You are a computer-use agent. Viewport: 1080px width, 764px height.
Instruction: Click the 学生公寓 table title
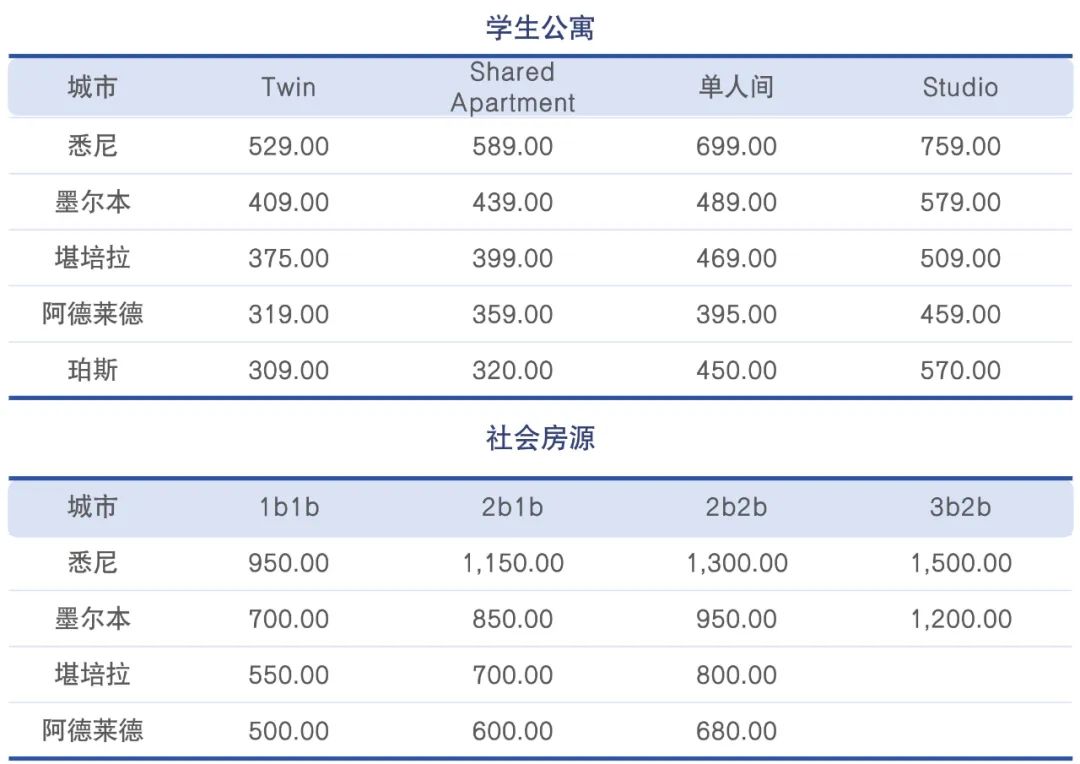coord(540,28)
